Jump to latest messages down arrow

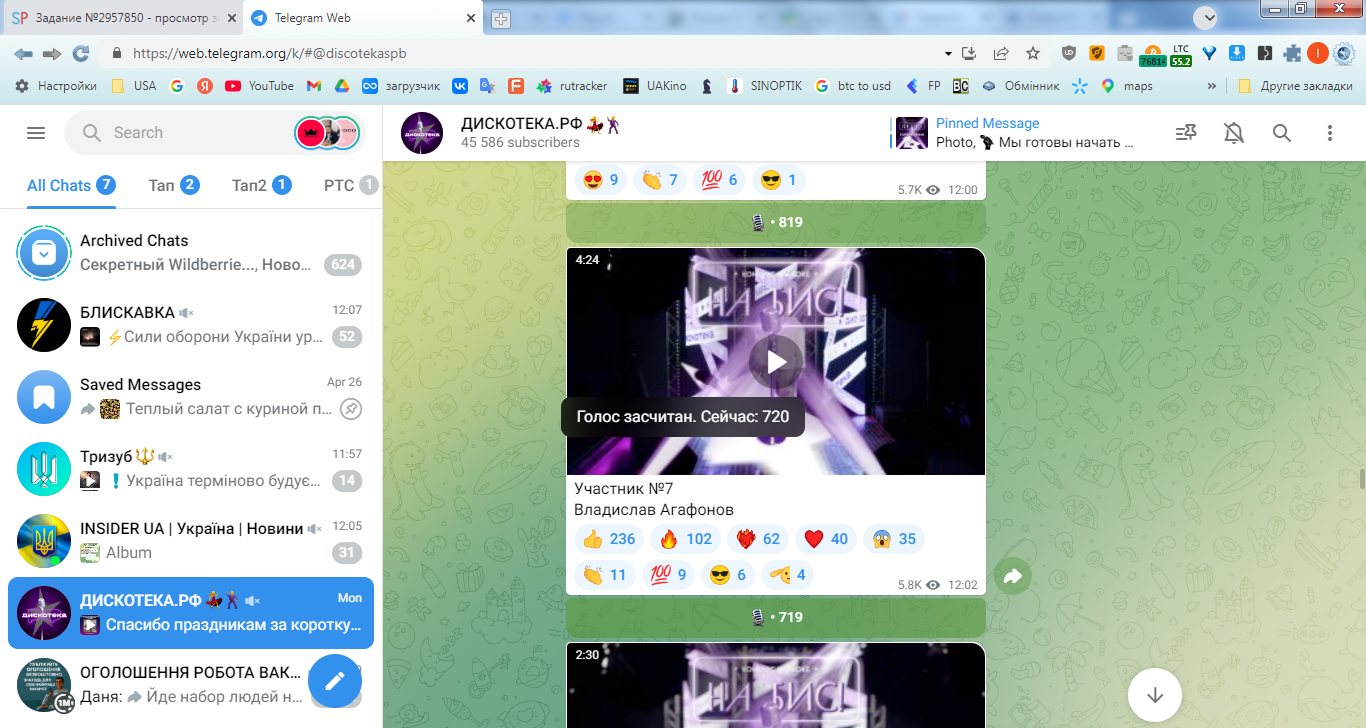click(x=1156, y=694)
